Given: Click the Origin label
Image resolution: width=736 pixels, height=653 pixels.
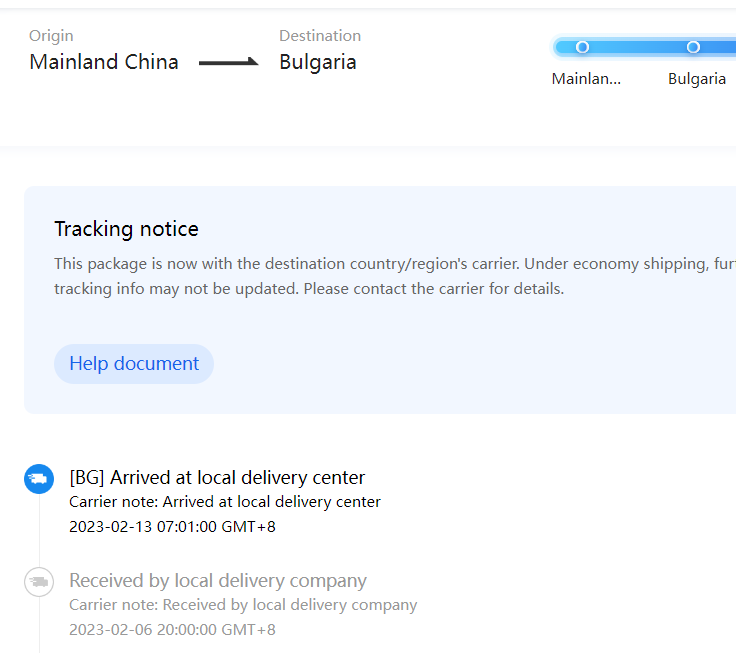Looking at the screenshot, I should pyautogui.click(x=51, y=36).
